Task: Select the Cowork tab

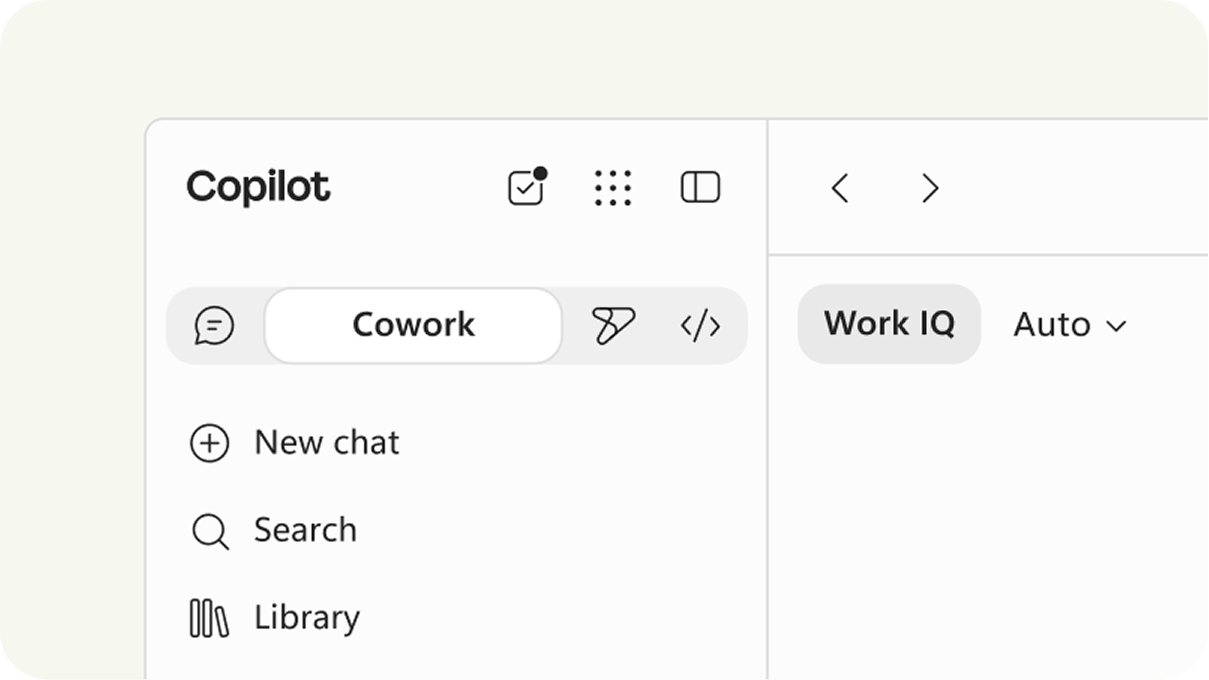Action: (x=413, y=326)
